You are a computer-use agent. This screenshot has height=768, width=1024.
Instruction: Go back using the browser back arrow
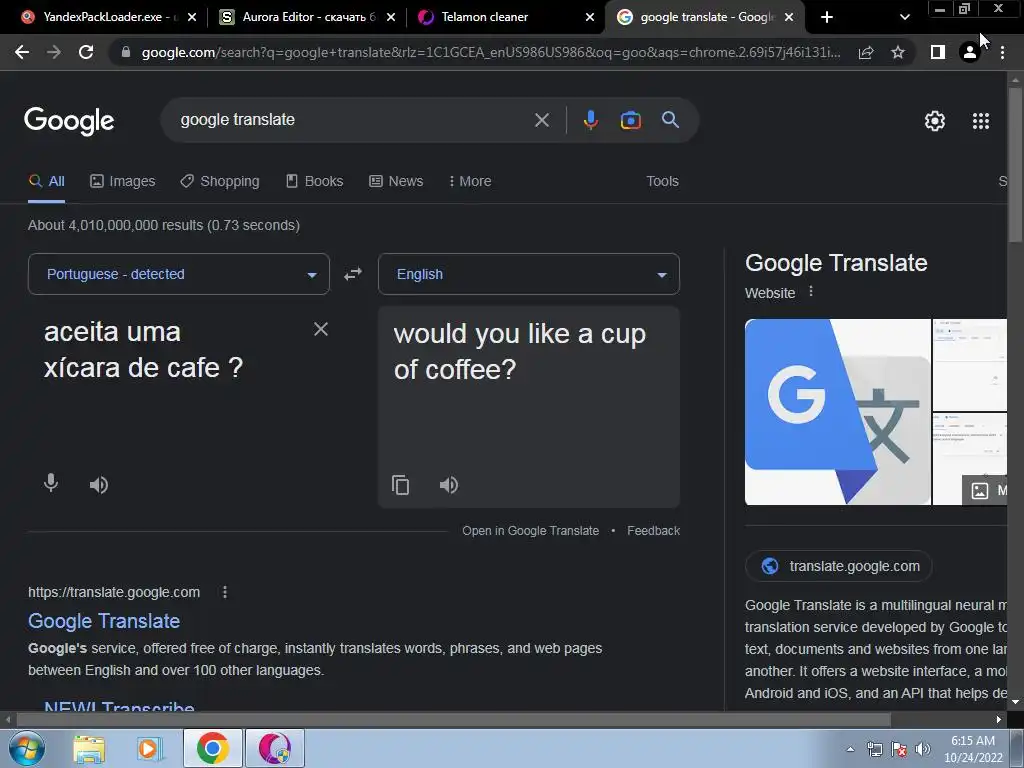point(22,52)
